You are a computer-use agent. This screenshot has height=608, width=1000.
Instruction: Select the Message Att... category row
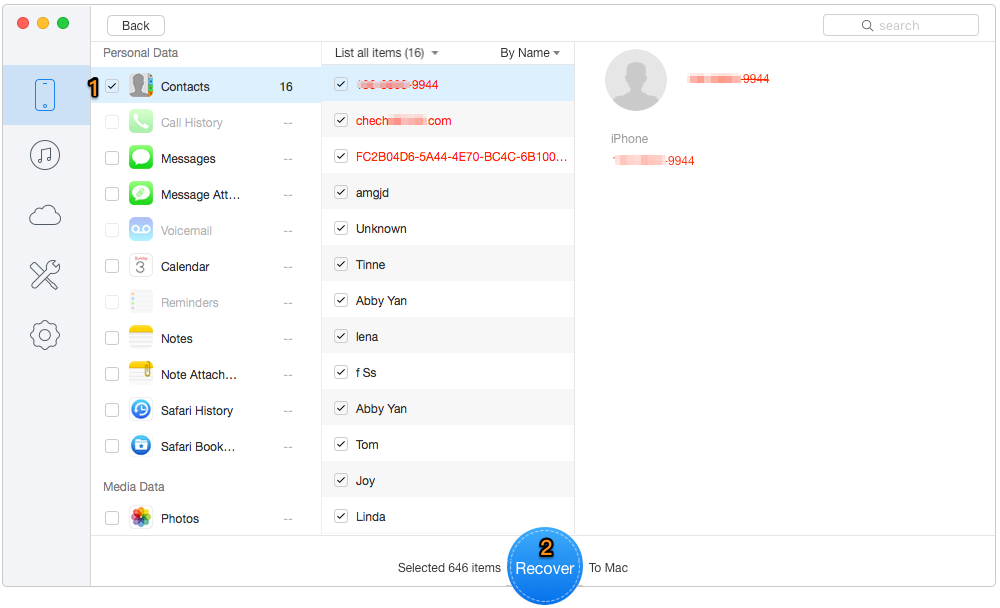click(206, 194)
